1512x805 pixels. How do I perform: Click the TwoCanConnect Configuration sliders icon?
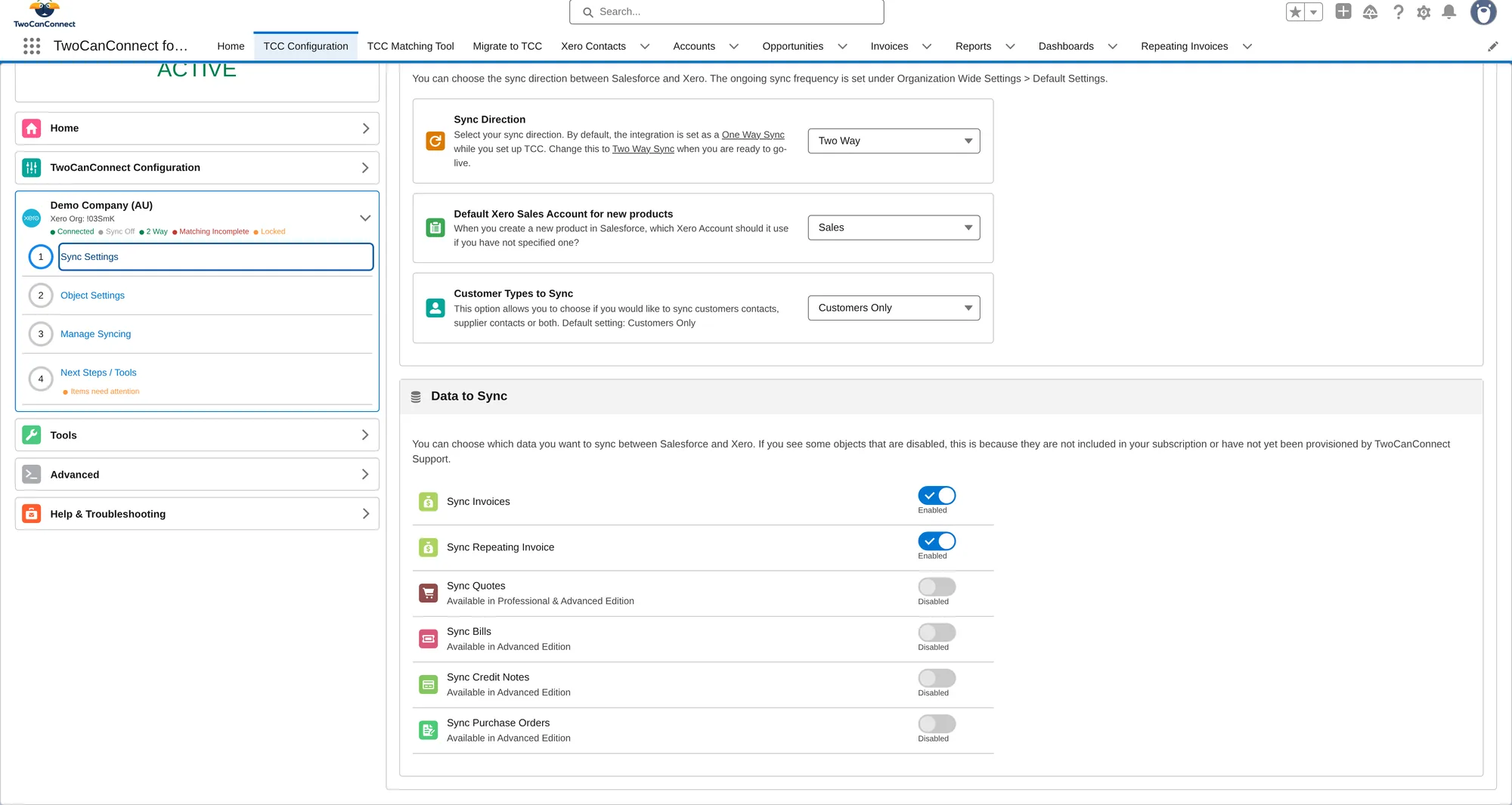coord(32,168)
